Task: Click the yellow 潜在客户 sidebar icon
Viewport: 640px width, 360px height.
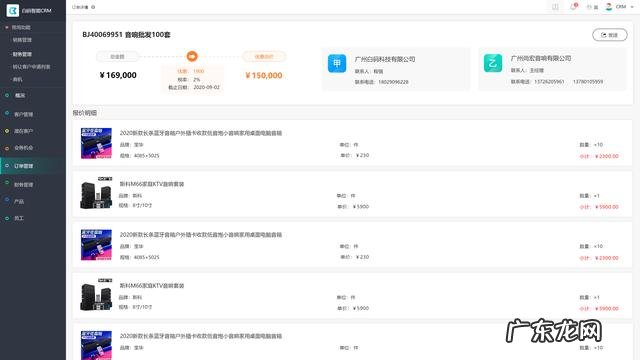Action: 7,131
